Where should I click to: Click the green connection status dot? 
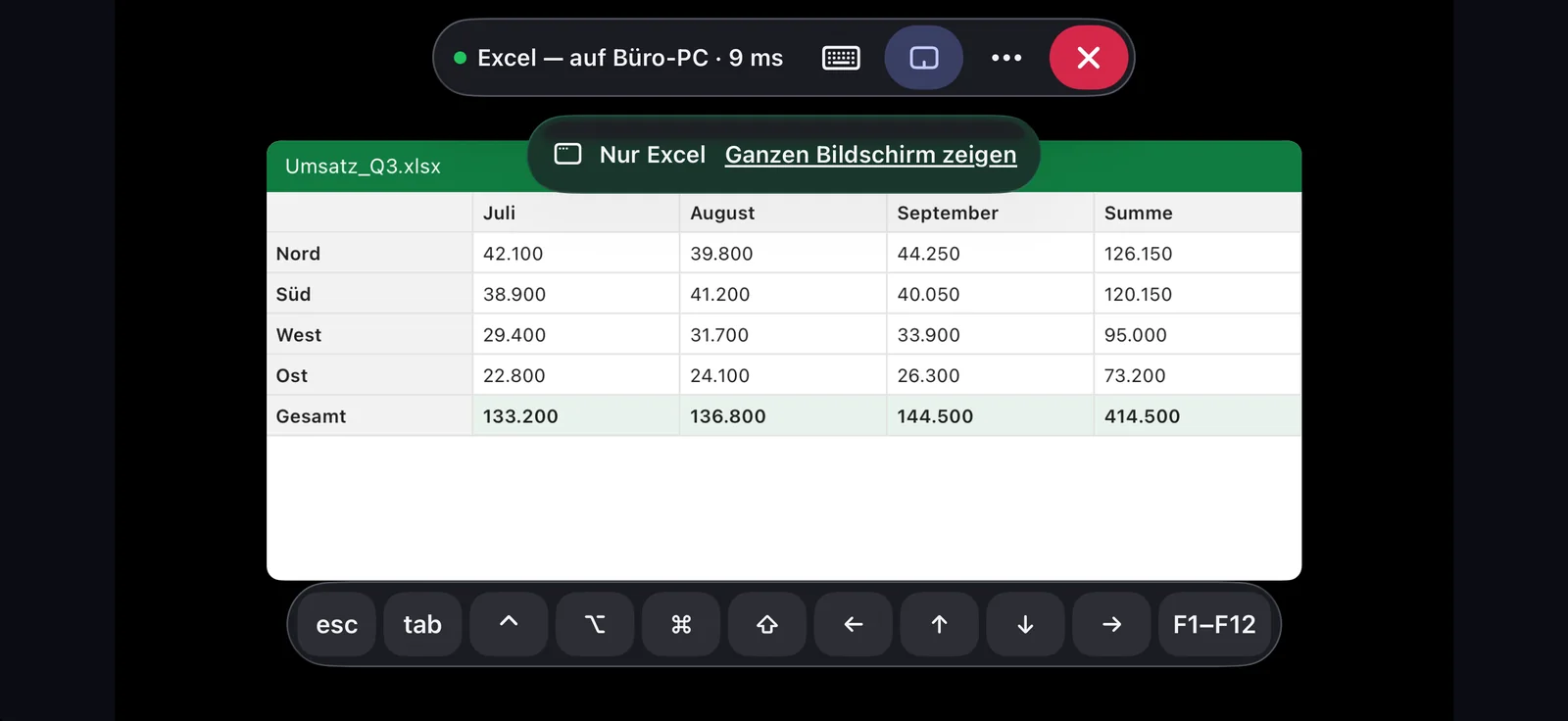(460, 58)
